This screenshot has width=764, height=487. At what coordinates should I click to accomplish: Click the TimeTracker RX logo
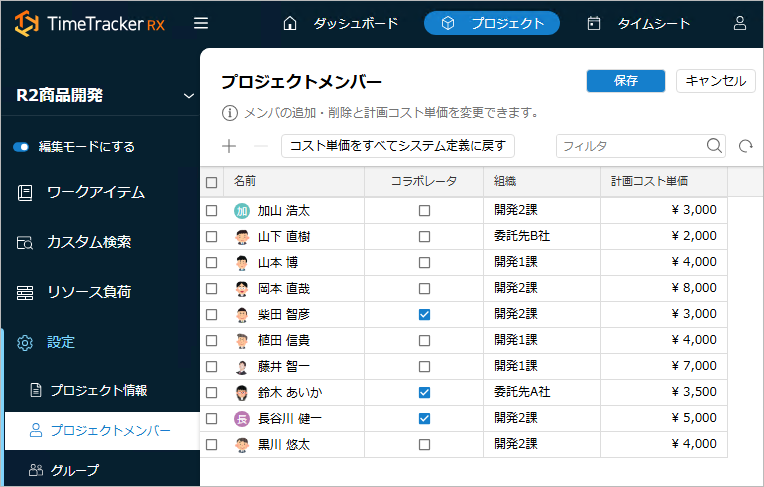(x=90, y=23)
